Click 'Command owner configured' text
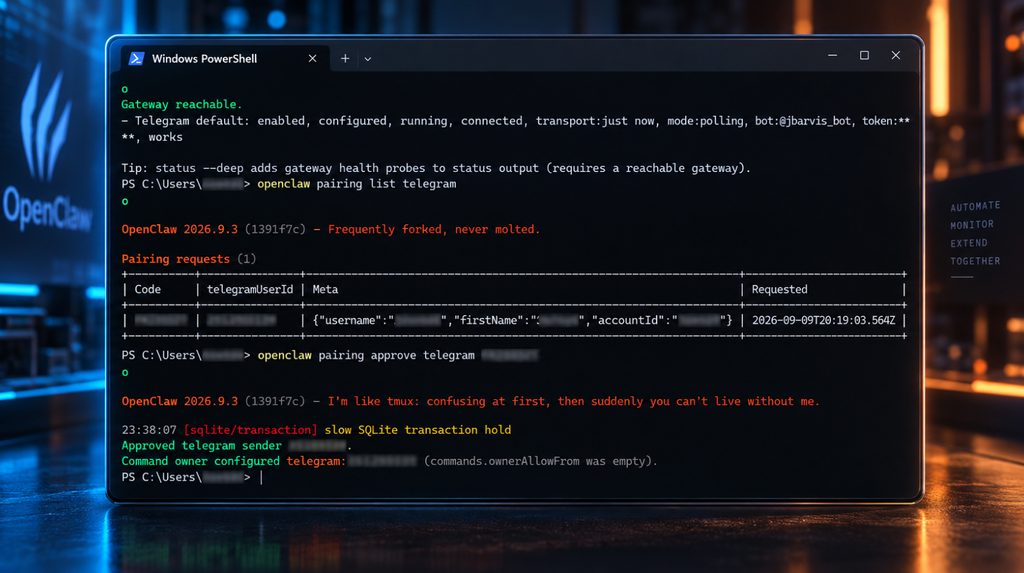The image size is (1024, 573). click(x=200, y=461)
